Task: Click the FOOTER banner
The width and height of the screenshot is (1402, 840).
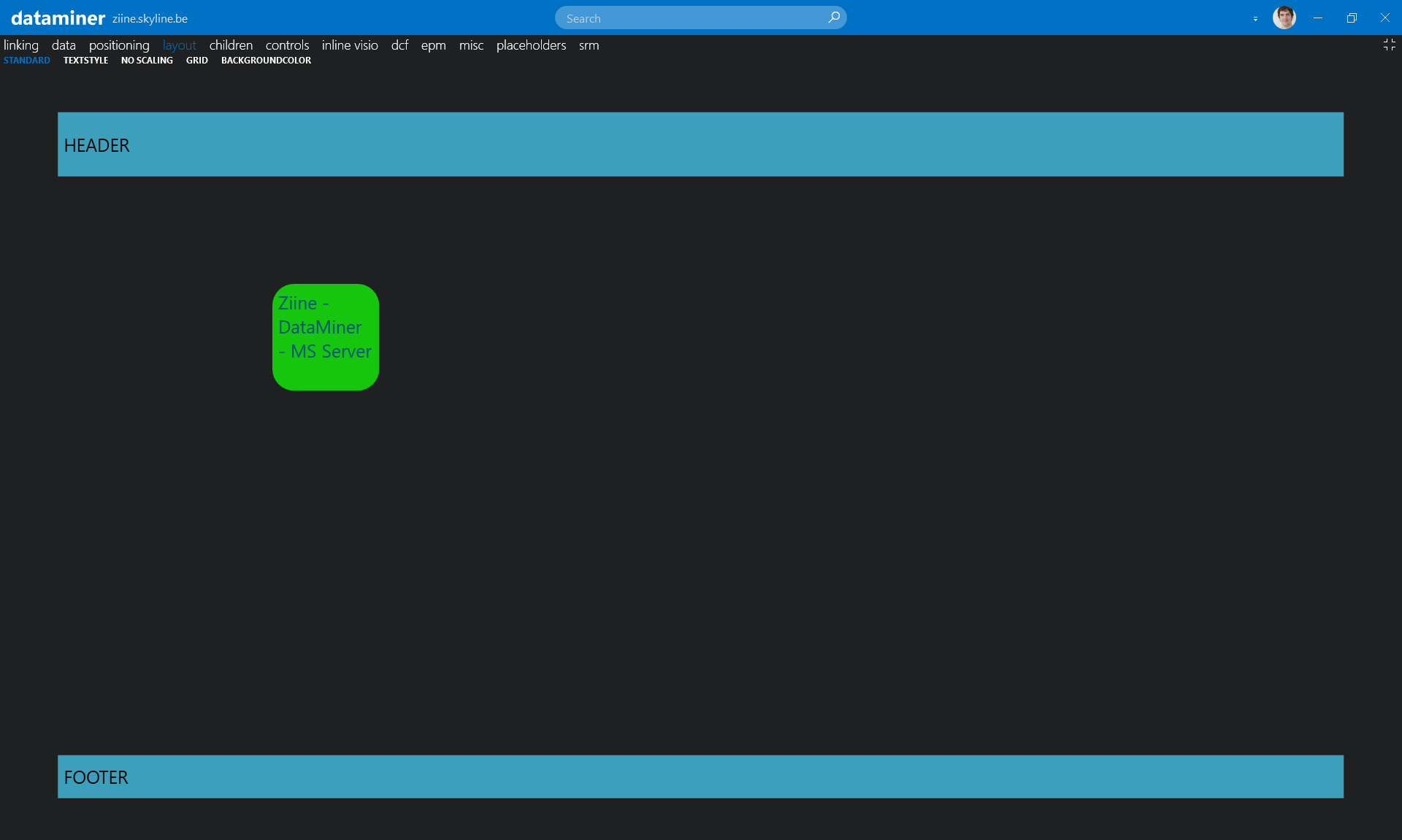Action: tap(700, 777)
